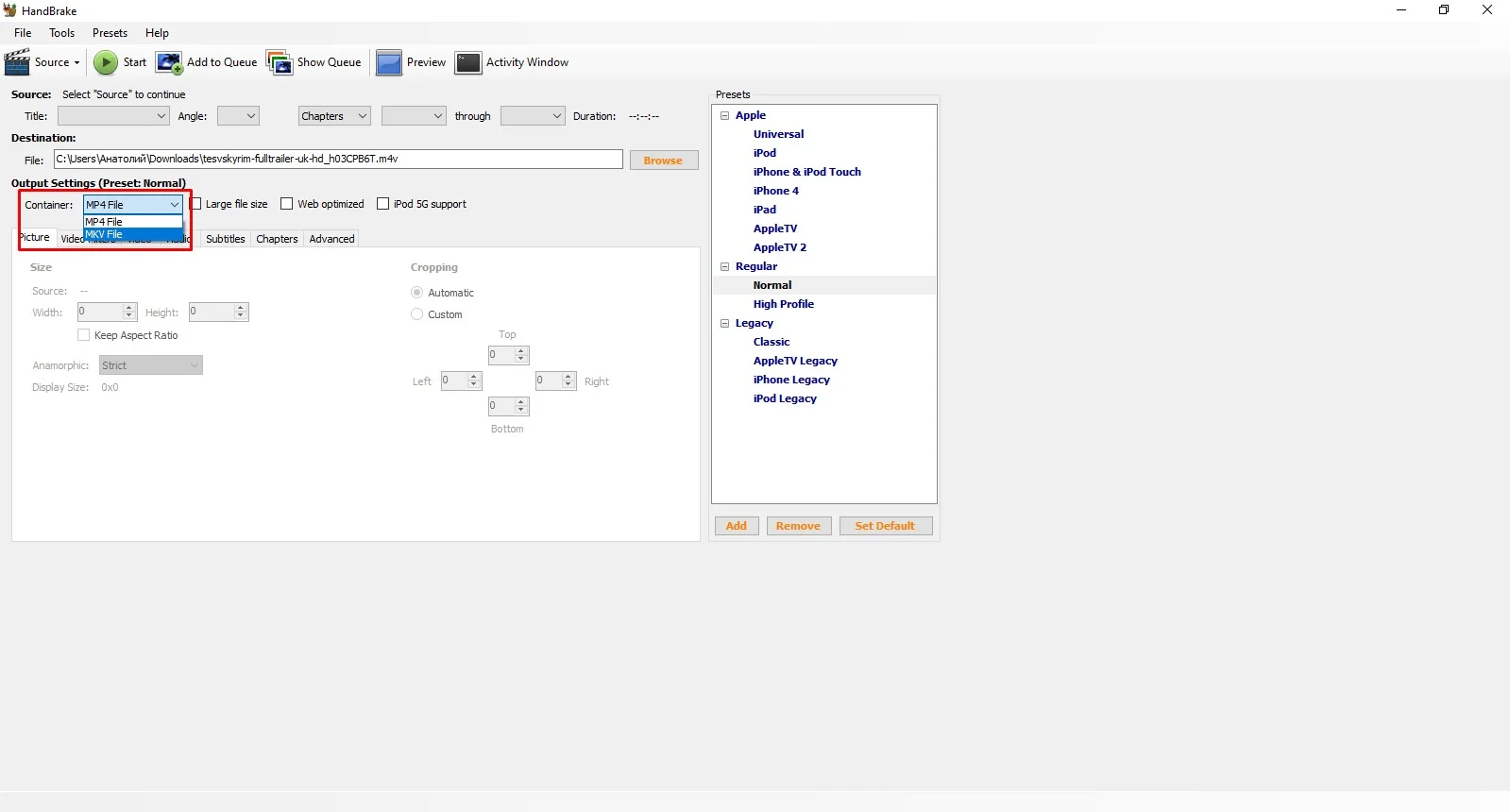Viewport: 1510px width, 812px height.
Task: Collapse the Legacy presets group
Action: [x=725, y=323]
